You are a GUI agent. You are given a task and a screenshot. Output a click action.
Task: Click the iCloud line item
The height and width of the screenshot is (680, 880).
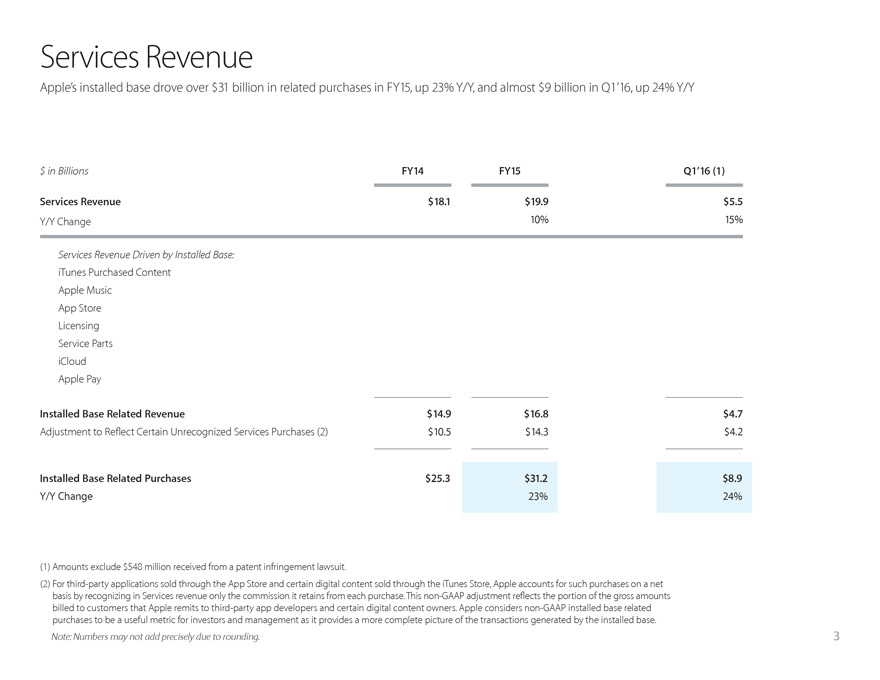click(x=72, y=361)
